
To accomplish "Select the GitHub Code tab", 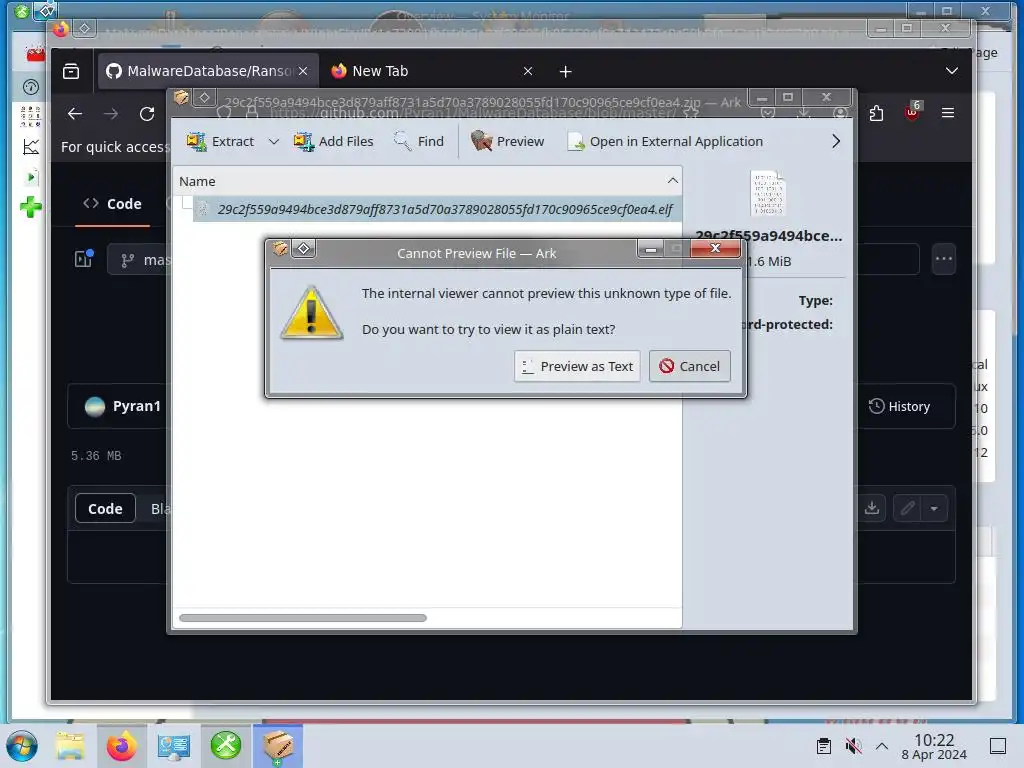I will [x=112, y=204].
